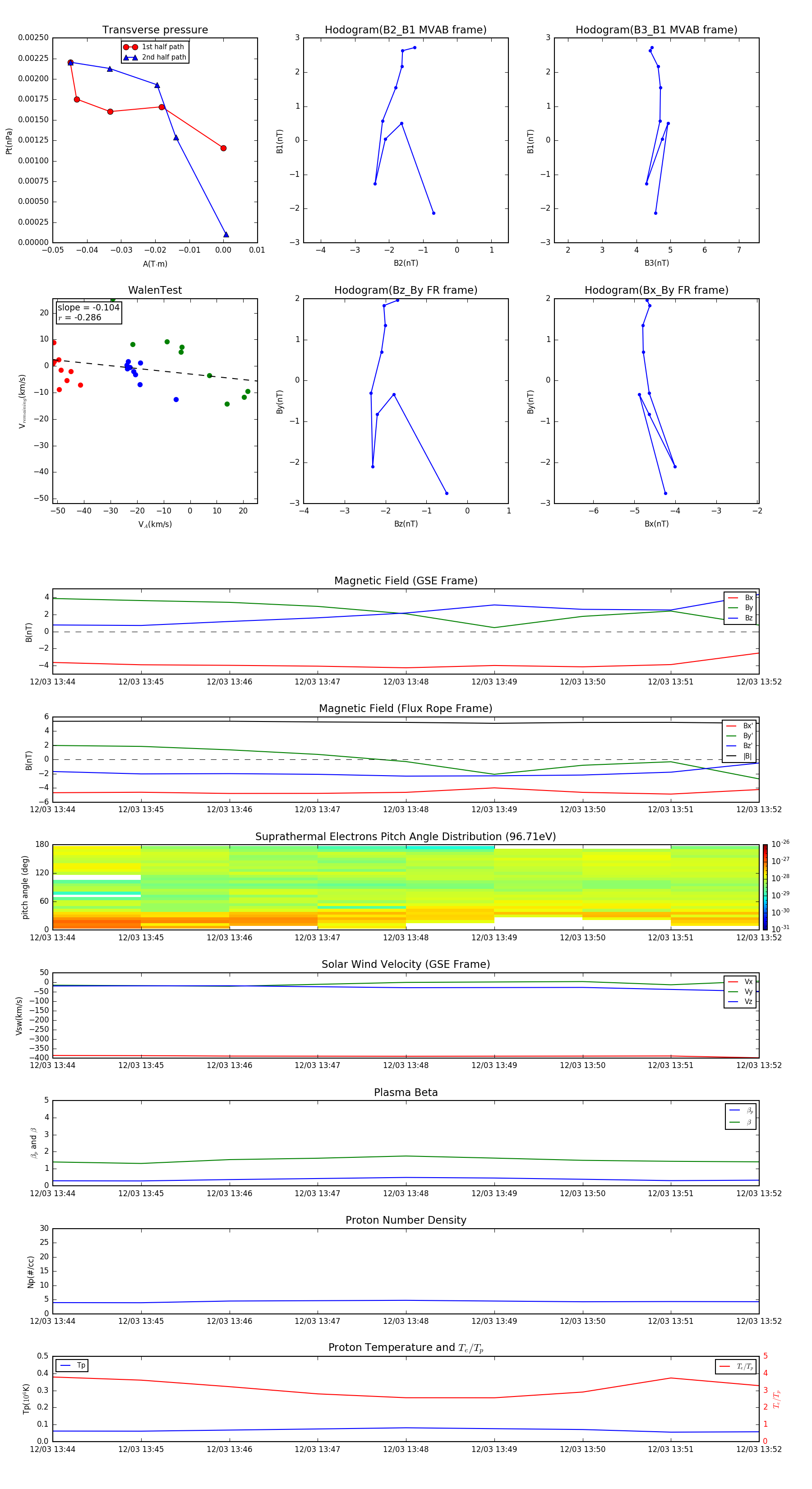Click the 'r = -0.286' annotation text

(80, 317)
